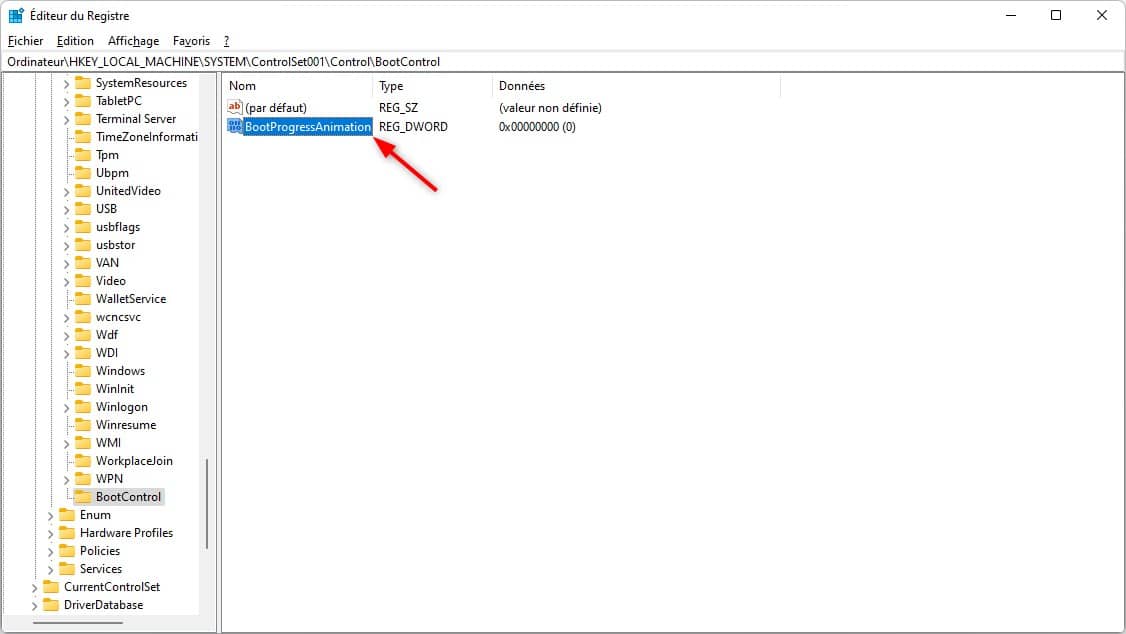The height and width of the screenshot is (634, 1126).
Task: Open the Edition menu
Action: [75, 41]
